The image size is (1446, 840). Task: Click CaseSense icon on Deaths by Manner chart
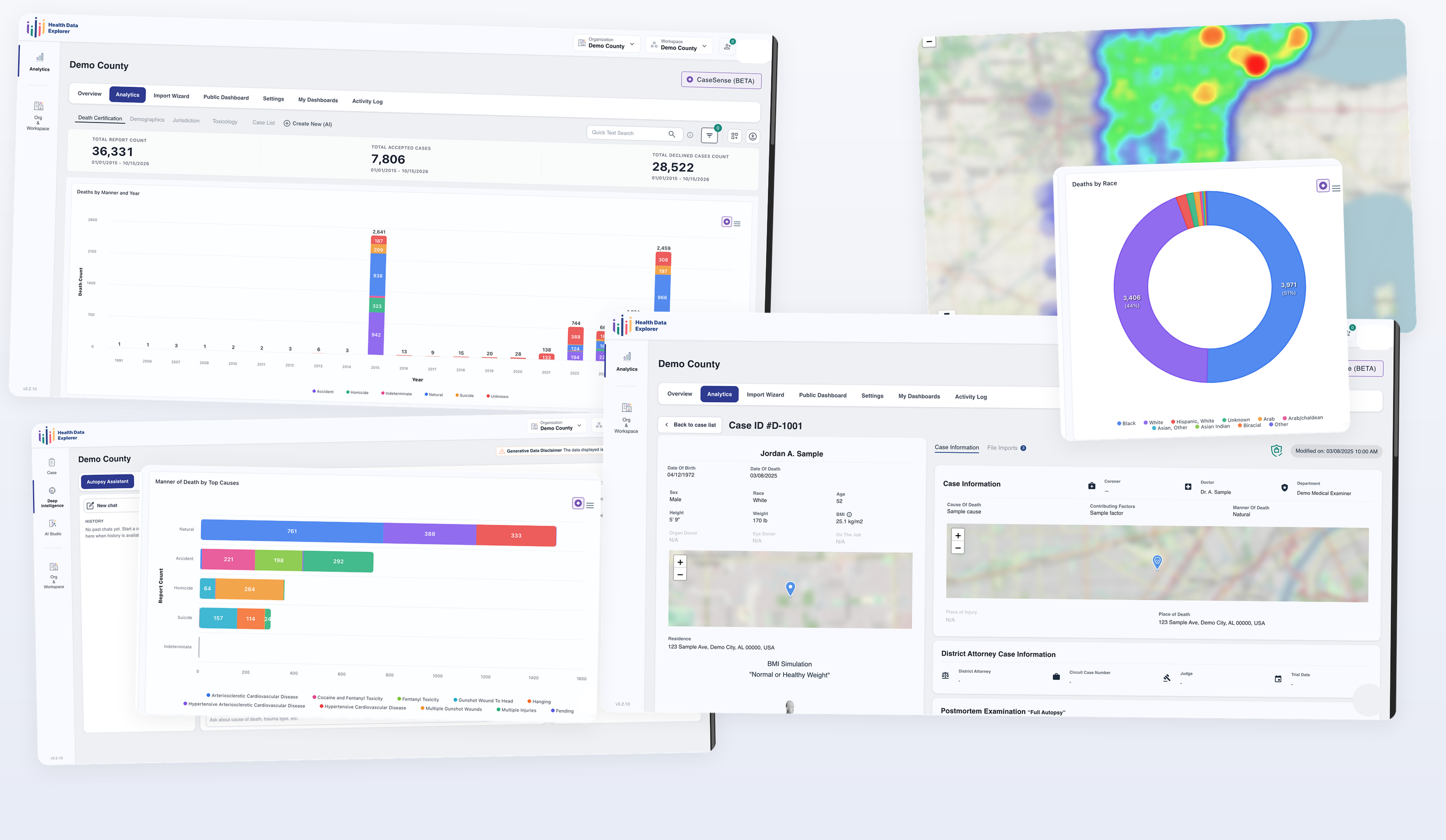click(x=727, y=222)
